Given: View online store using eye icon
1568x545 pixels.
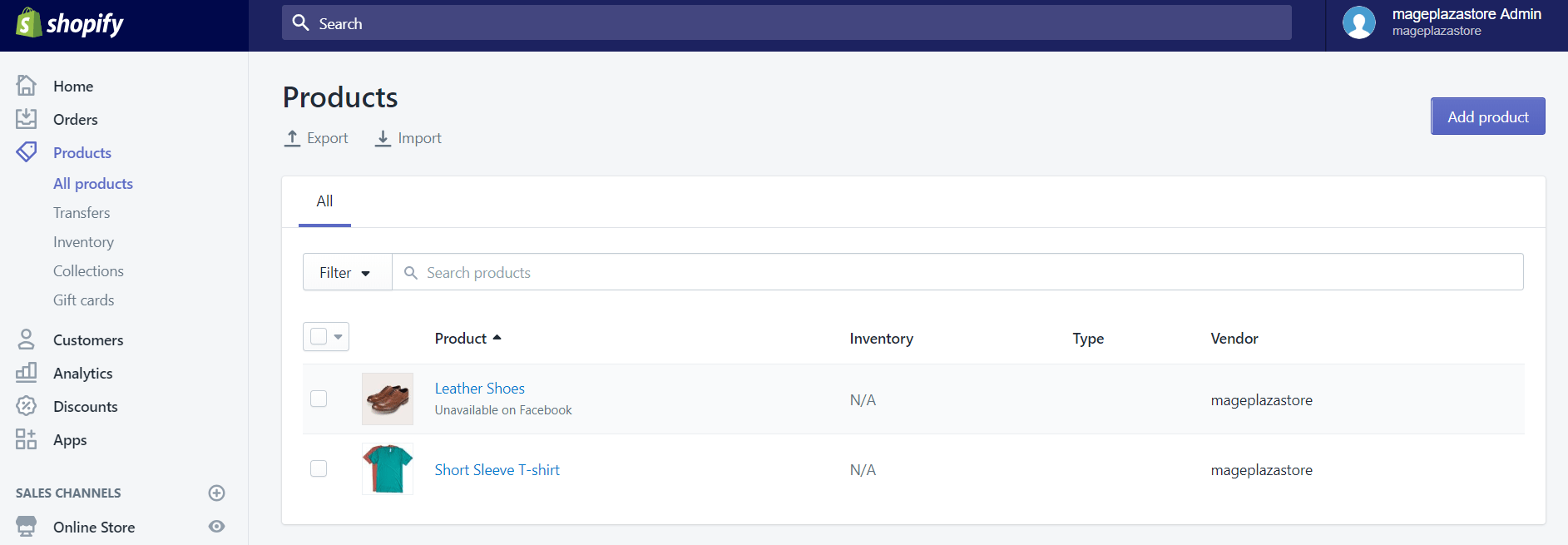Looking at the screenshot, I should tap(216, 526).
